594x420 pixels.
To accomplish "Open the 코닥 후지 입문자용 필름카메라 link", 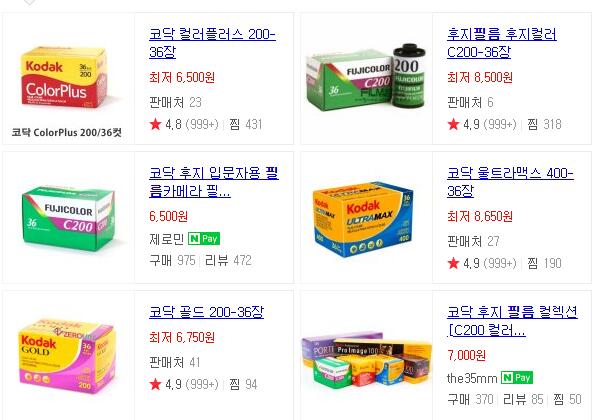I will 214,182.
